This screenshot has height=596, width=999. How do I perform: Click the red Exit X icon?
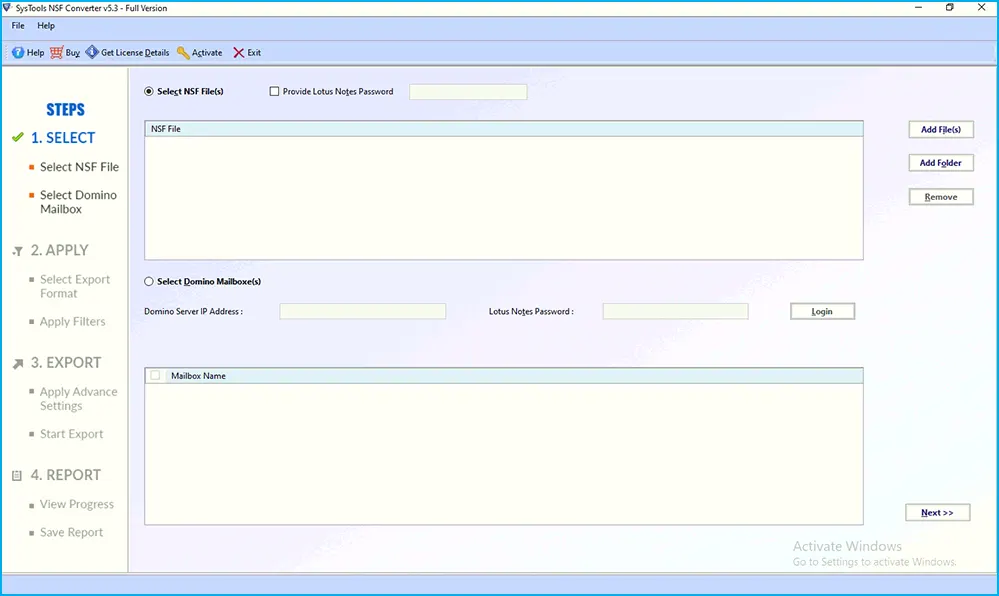pyautogui.click(x=238, y=52)
